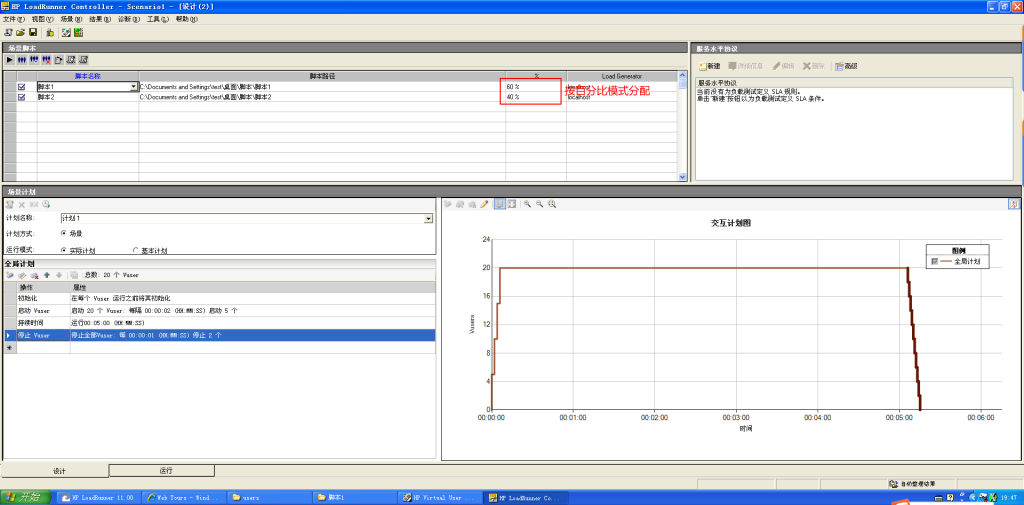Switch to the 运行 tab

coord(166,470)
